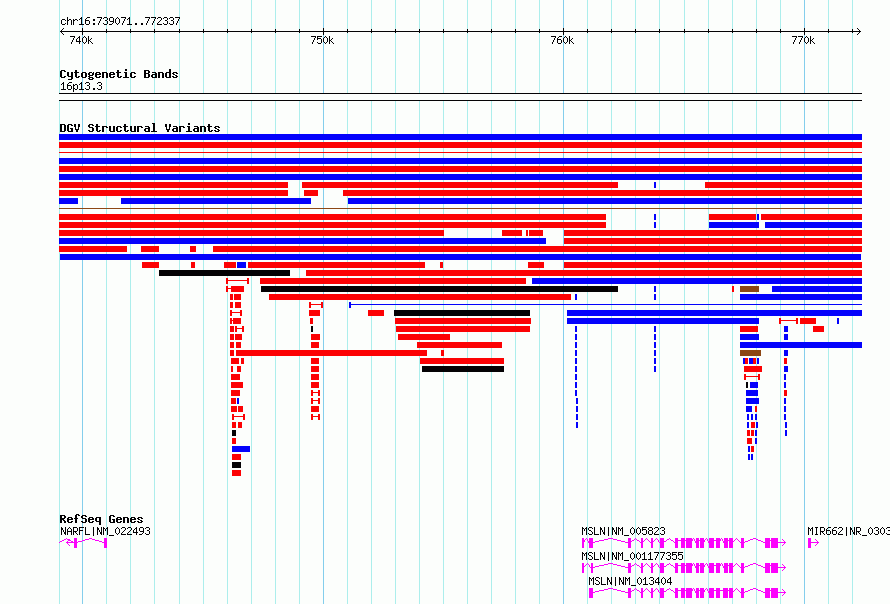Click the left arrowhead of the coordinate ruler
The image size is (890, 604).
(62, 31)
